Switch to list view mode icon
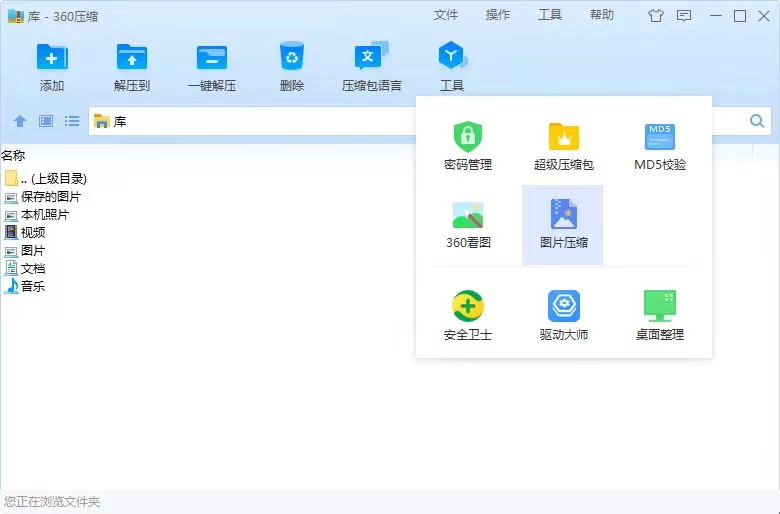The image size is (780, 514). tap(72, 121)
